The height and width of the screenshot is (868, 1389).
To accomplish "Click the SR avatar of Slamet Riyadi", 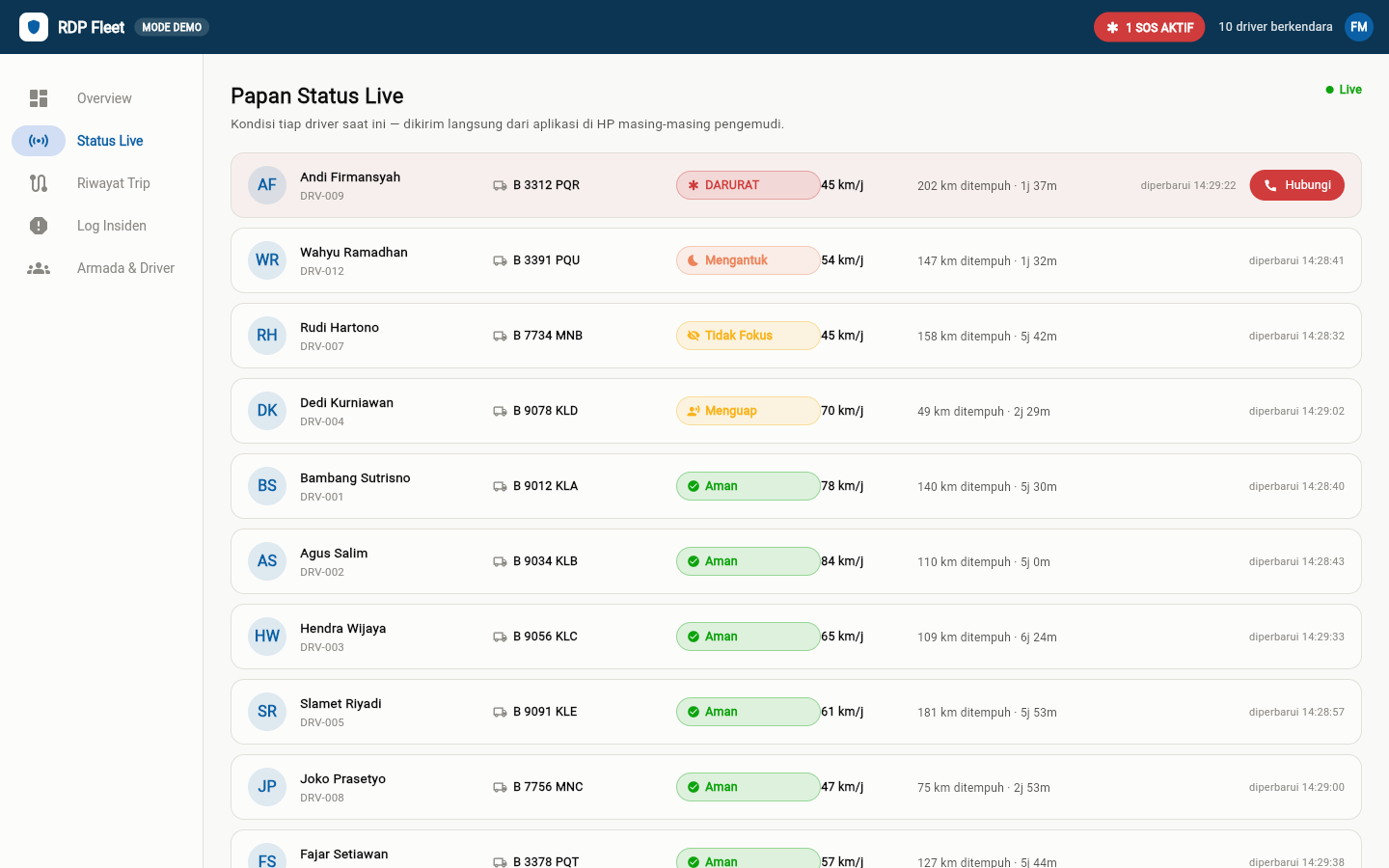I will [267, 712].
